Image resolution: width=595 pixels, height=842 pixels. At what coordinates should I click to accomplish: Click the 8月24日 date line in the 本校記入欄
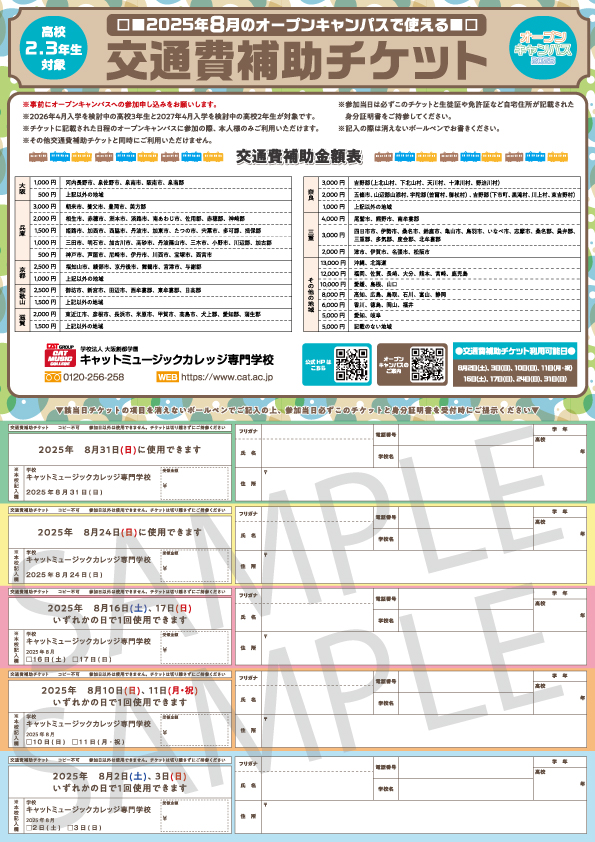point(64,575)
